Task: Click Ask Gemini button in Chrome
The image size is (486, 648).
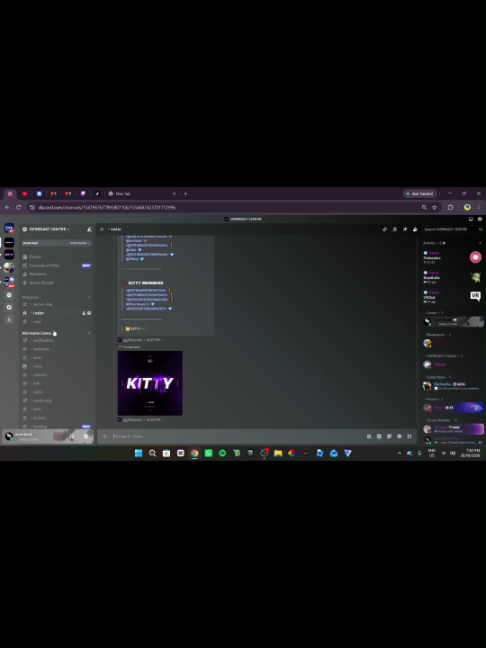Action: [419, 194]
